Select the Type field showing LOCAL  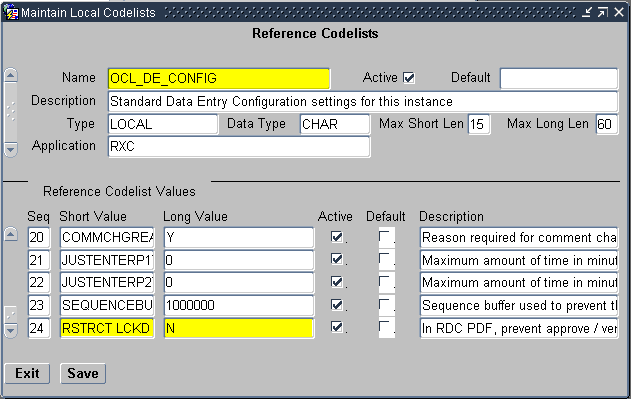tap(163, 124)
